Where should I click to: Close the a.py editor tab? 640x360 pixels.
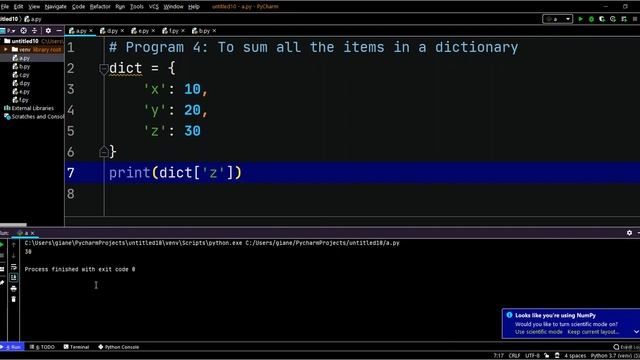coord(91,31)
